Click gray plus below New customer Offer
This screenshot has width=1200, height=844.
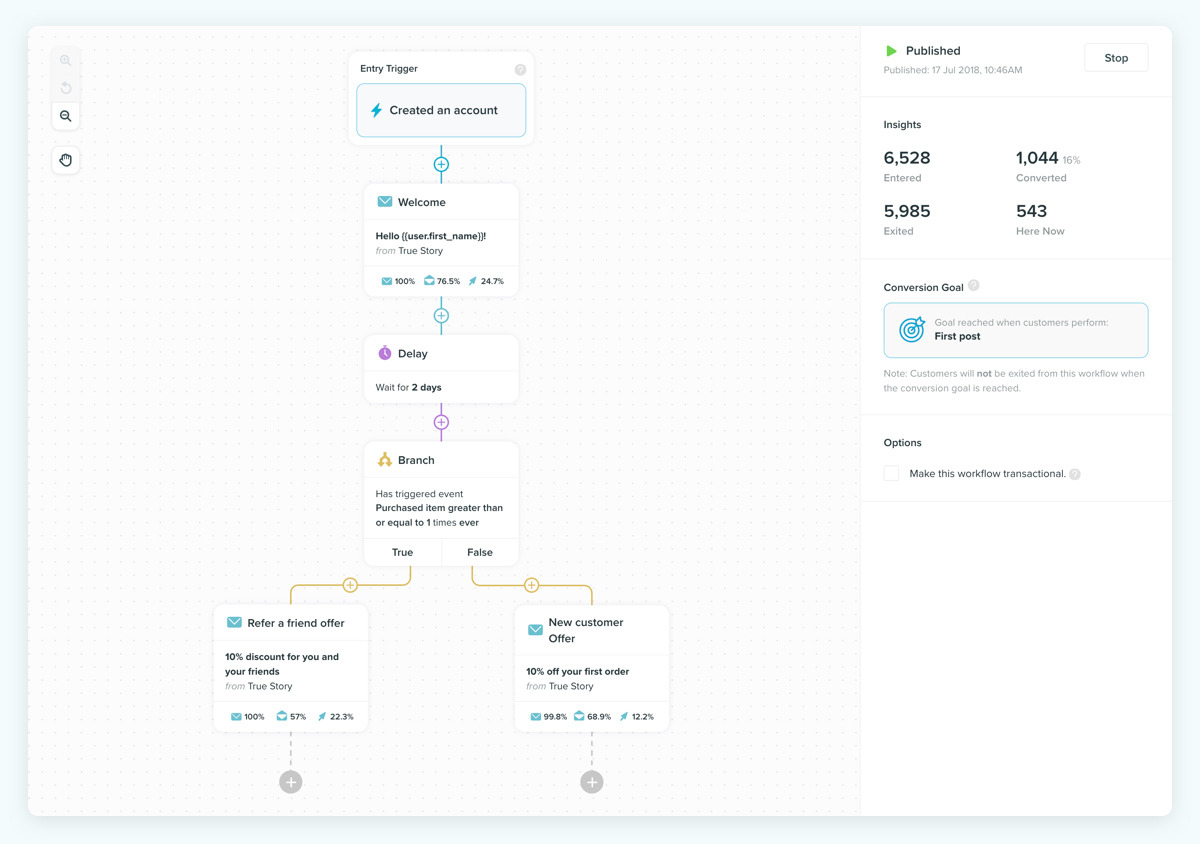(x=592, y=782)
